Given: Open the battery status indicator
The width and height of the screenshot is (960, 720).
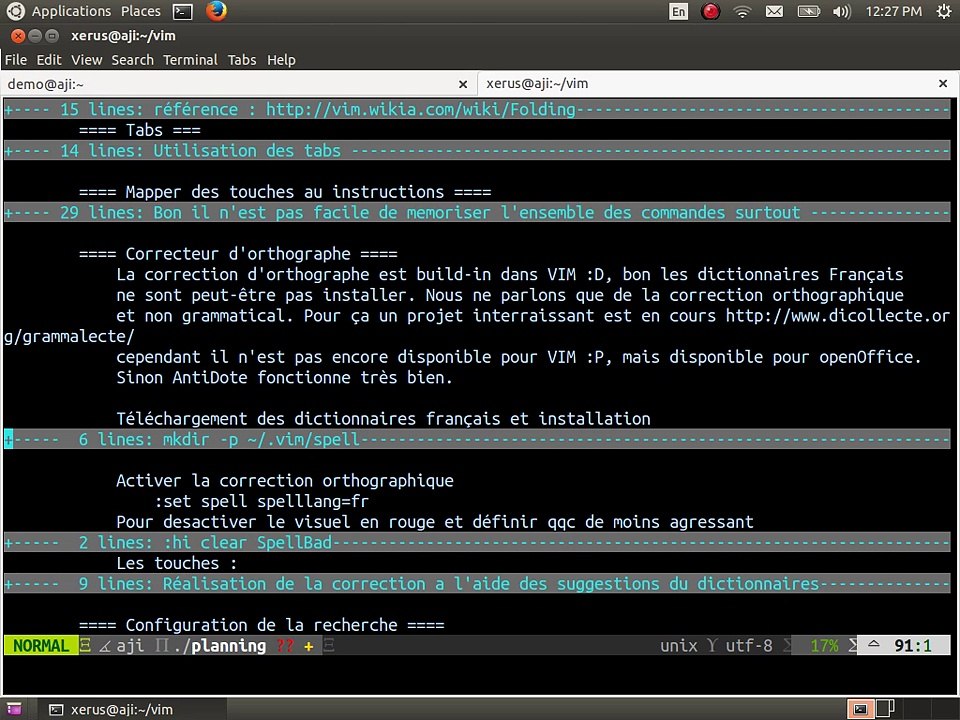Looking at the screenshot, I should click(808, 12).
